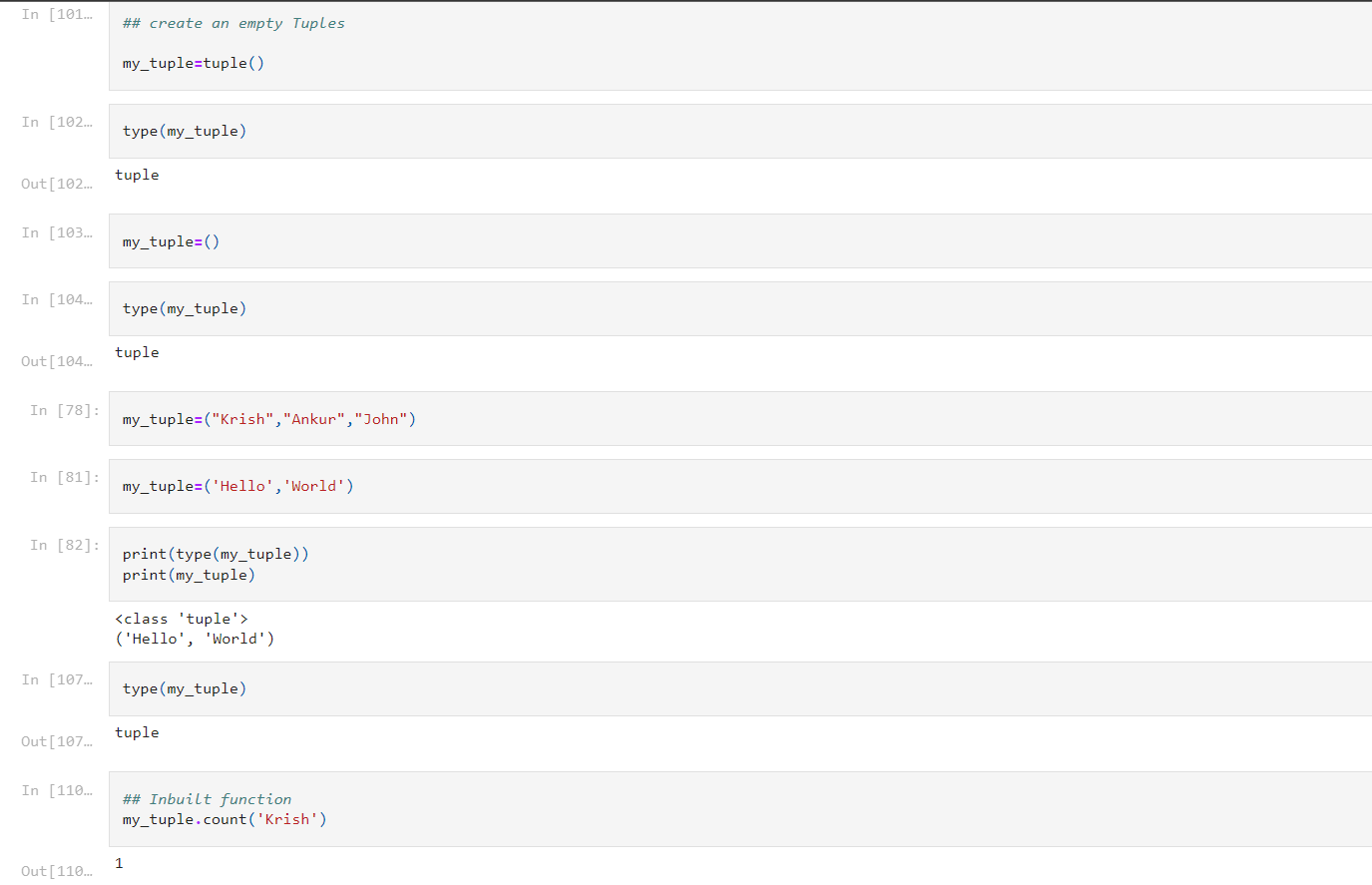Select the my_tuple=() code cell
The image size is (1372, 885).
click(x=399, y=240)
